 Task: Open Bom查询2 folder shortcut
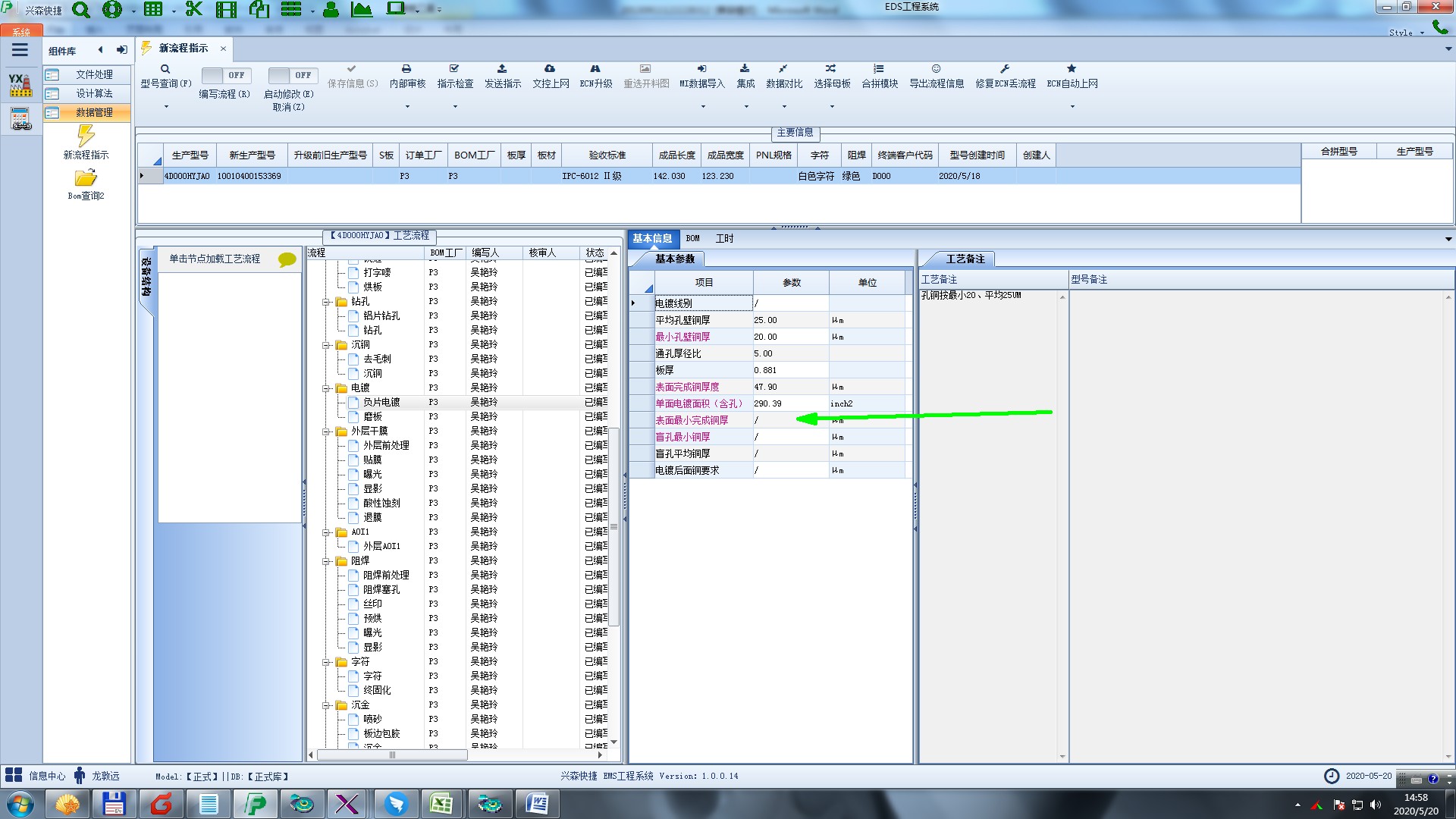click(86, 184)
